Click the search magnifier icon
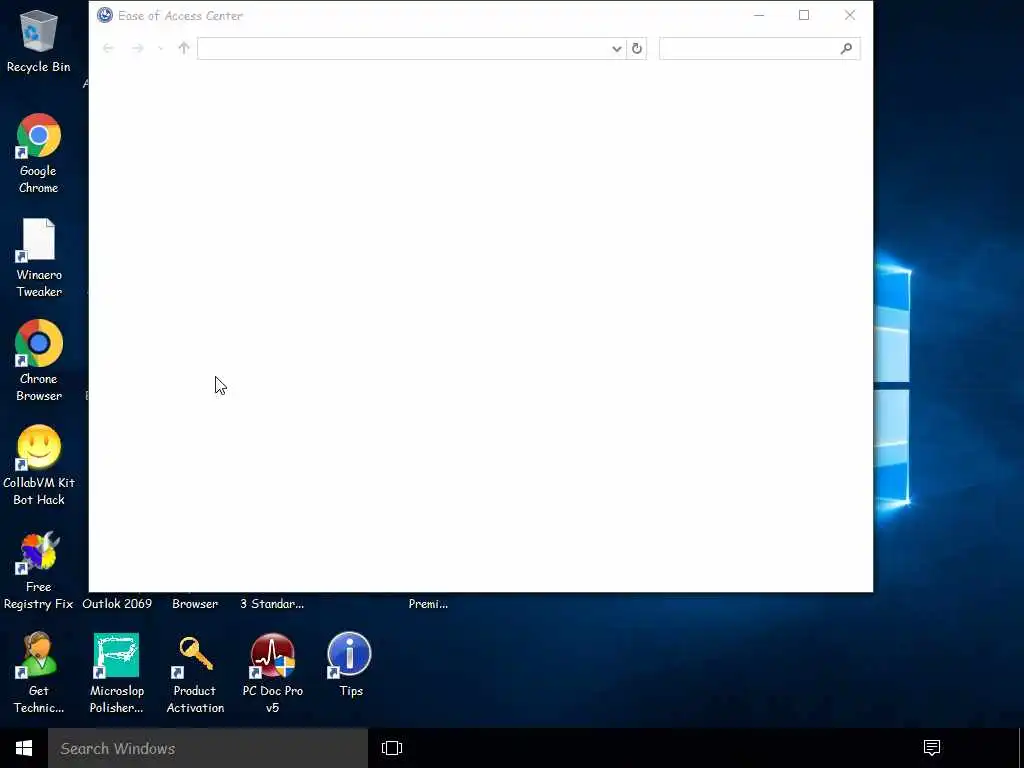Image resolution: width=1024 pixels, height=768 pixels. click(846, 48)
